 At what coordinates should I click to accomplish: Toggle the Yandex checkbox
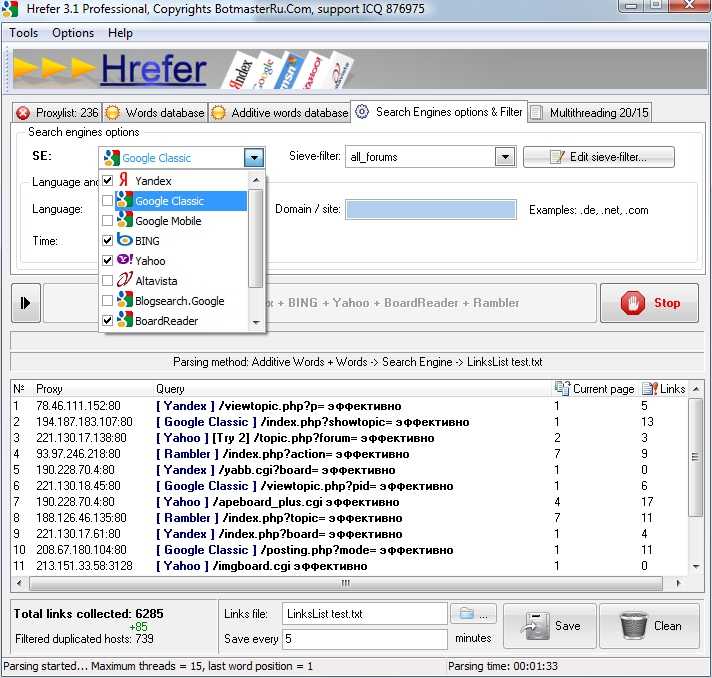(107, 181)
